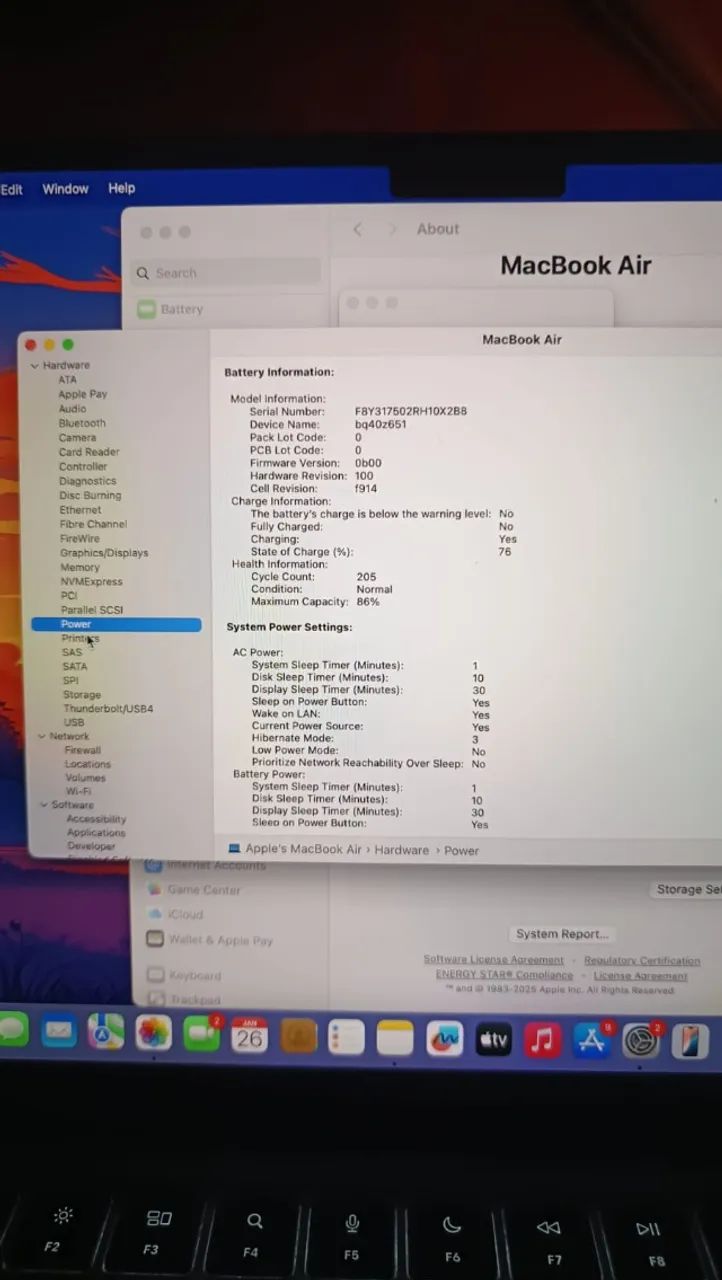
Task: Select Diagnostics in the sidebar
Action: click(x=88, y=481)
